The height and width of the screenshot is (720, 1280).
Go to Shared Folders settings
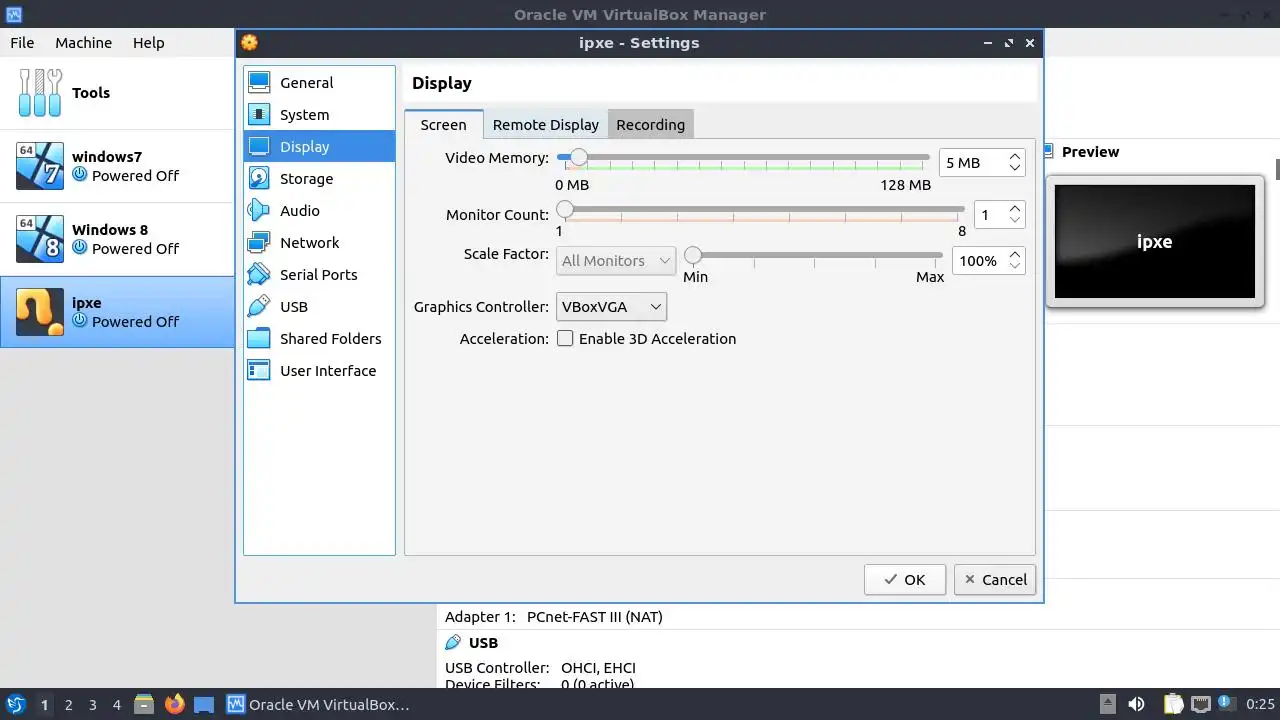pyautogui.click(x=319, y=339)
